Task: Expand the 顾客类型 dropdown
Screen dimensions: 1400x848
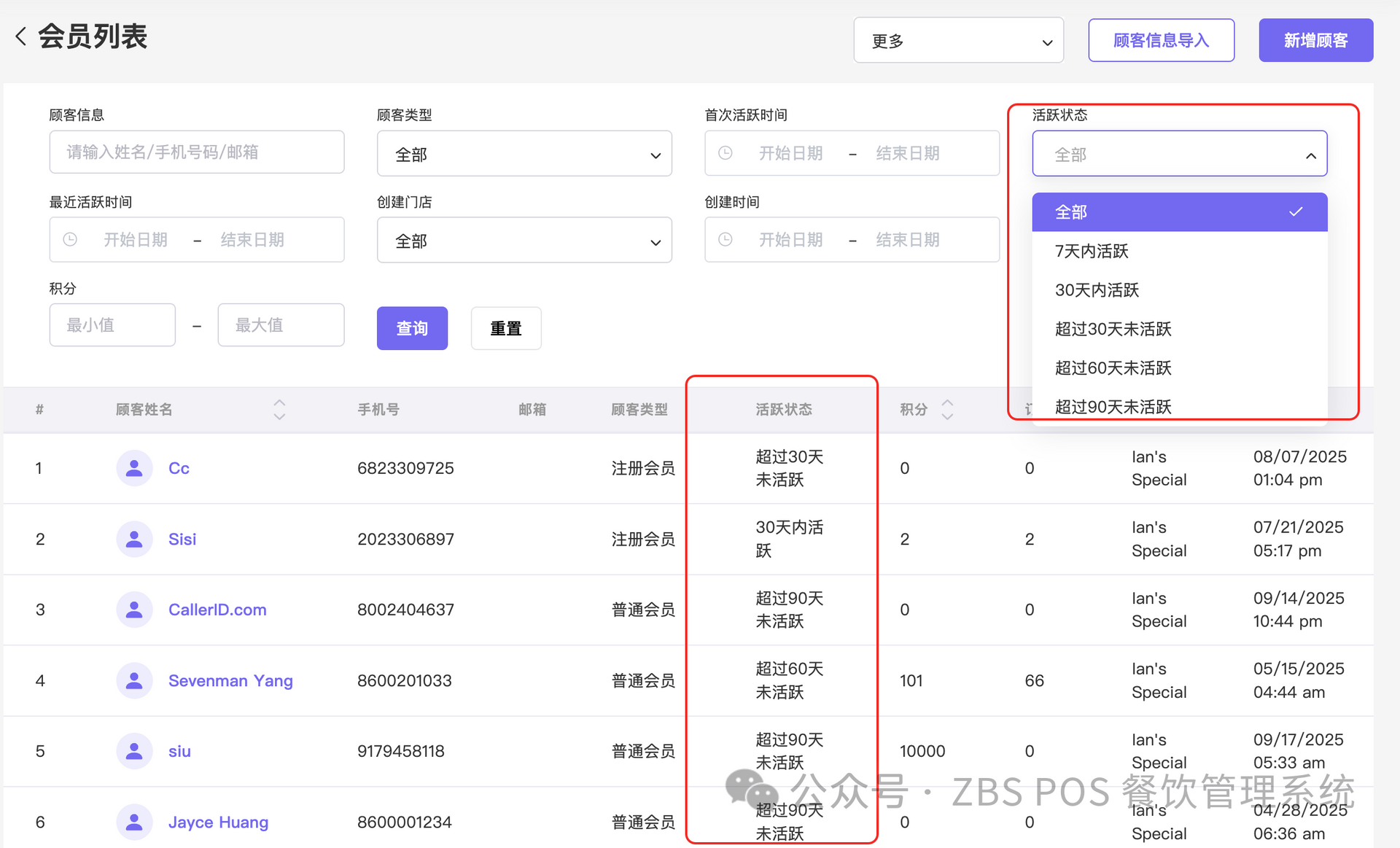Action: [524, 154]
